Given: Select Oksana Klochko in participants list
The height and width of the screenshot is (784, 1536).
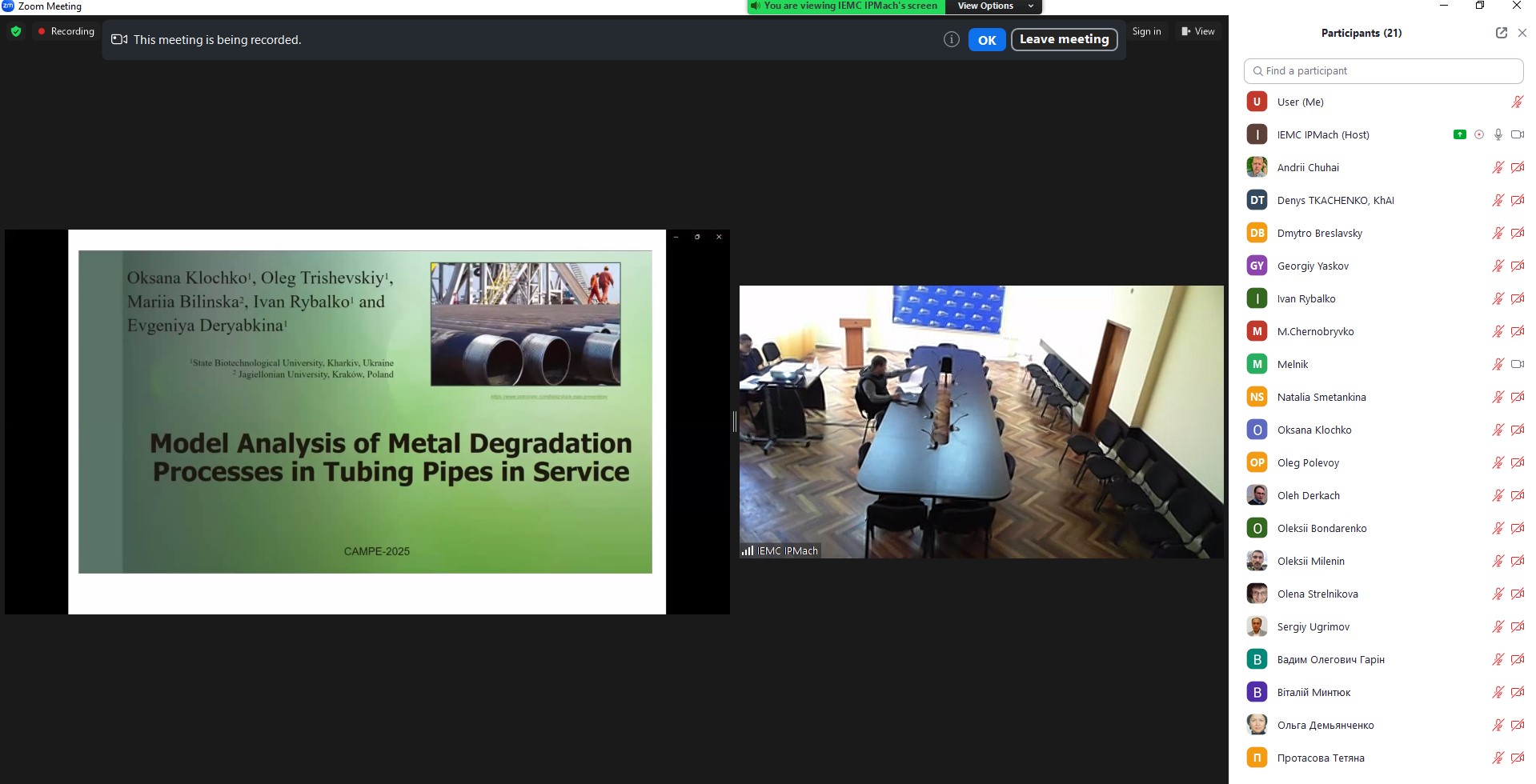Looking at the screenshot, I should click(1313, 430).
